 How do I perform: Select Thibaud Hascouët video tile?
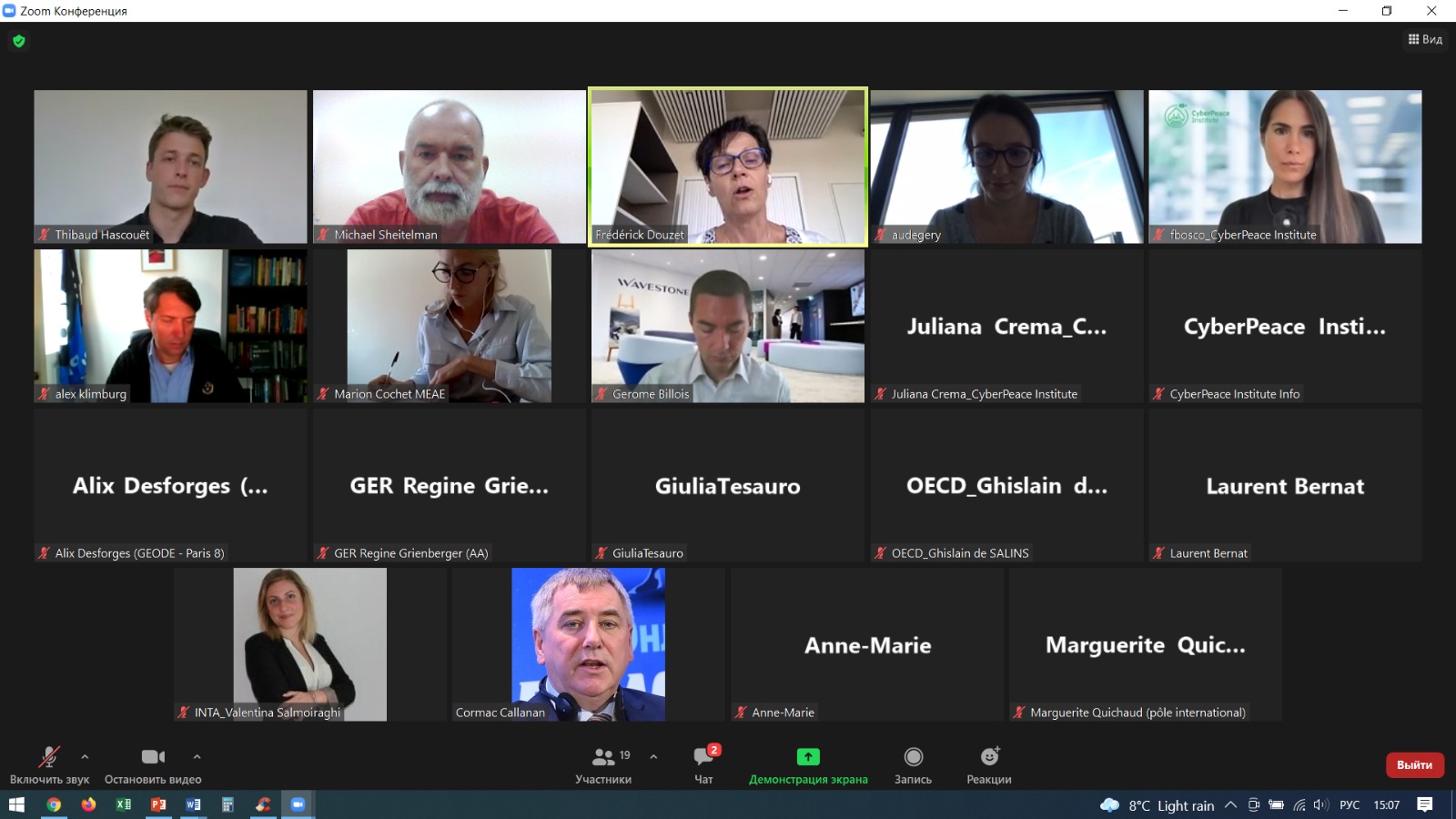point(171,167)
